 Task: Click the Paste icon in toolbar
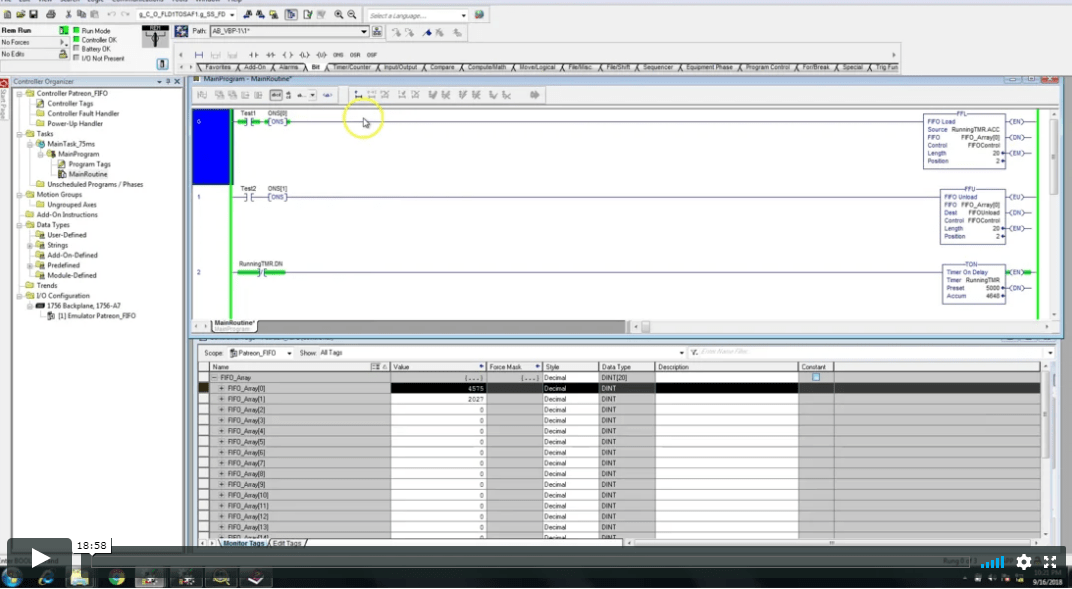94,14
